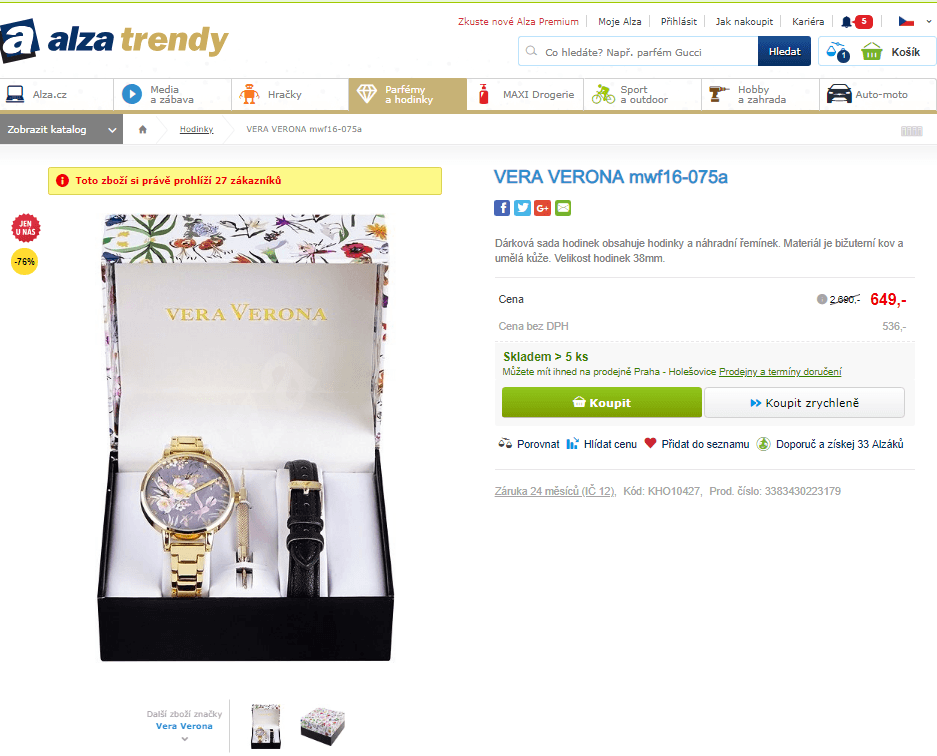Click the Google Plus share icon
Screen dimensions: 937x756
pyautogui.click(x=543, y=208)
